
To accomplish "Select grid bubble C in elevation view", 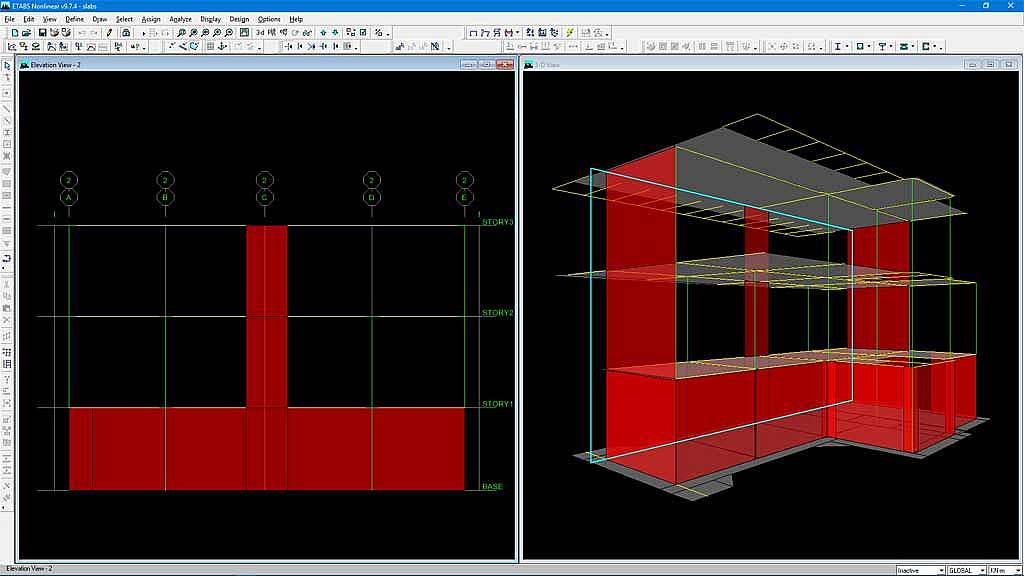I will click(264, 197).
